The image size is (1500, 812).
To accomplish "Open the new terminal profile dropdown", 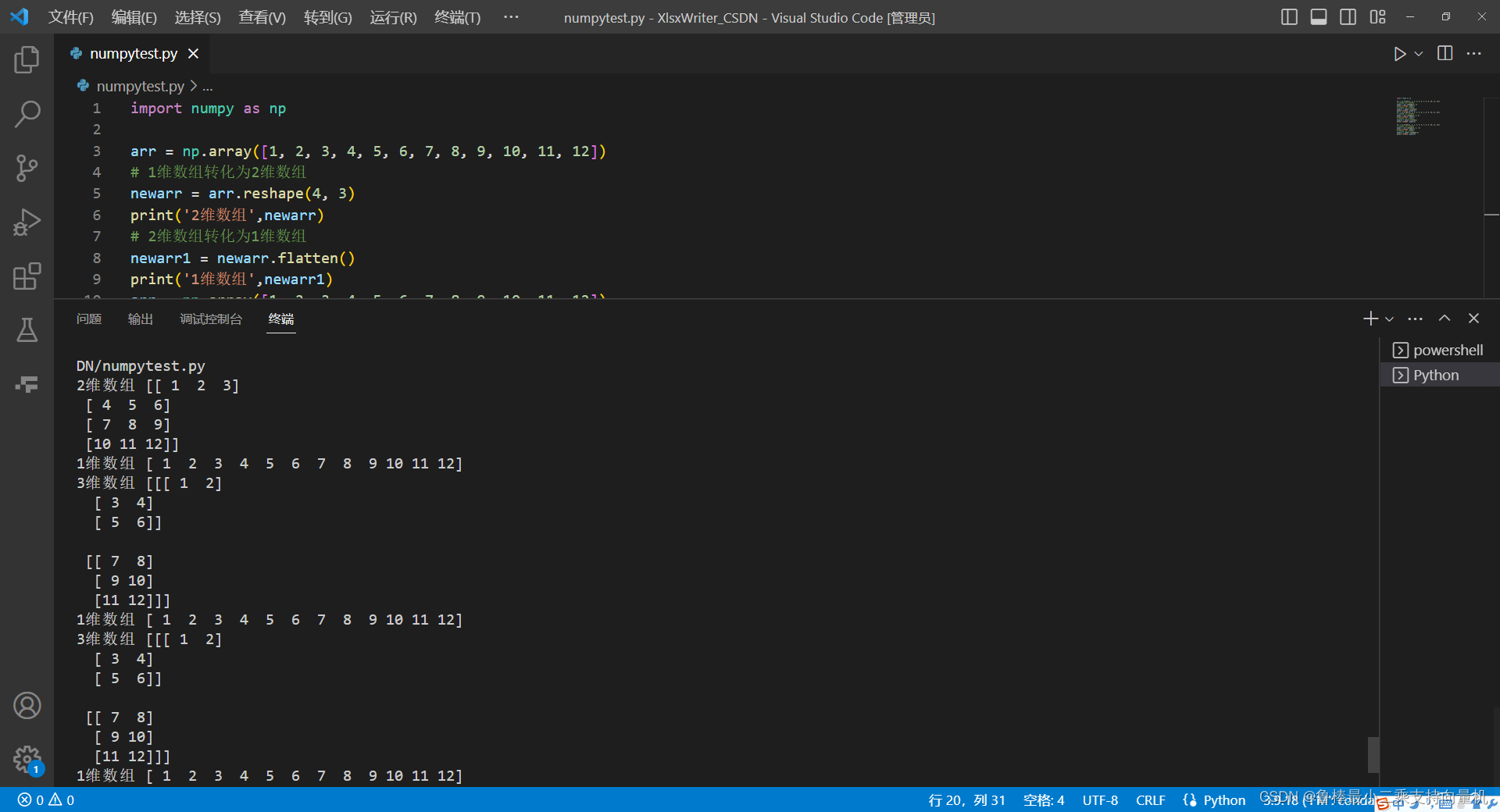I will click(x=1389, y=319).
